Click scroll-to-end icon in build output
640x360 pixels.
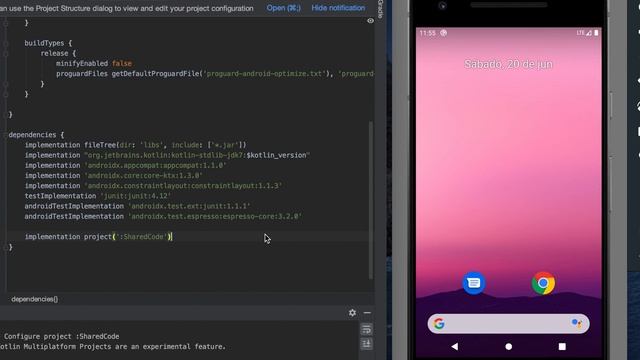click(x=366, y=344)
